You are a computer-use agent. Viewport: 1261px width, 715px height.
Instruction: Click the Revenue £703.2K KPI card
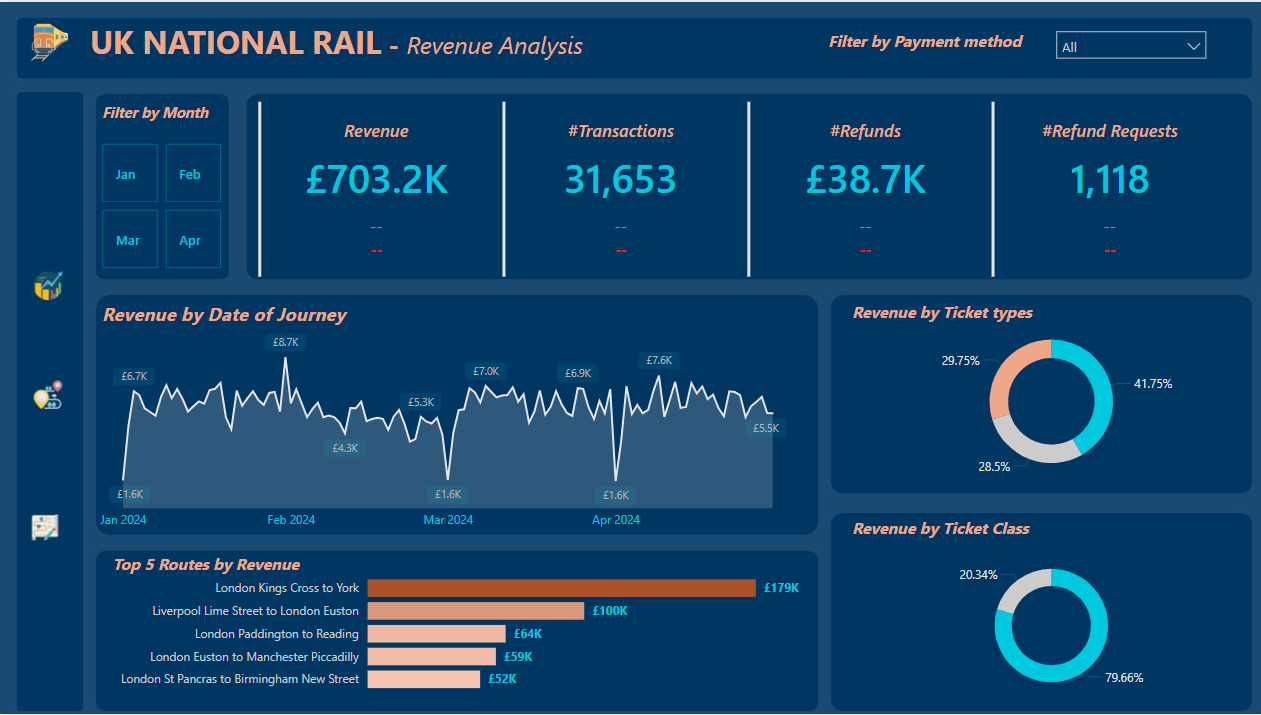(377, 180)
